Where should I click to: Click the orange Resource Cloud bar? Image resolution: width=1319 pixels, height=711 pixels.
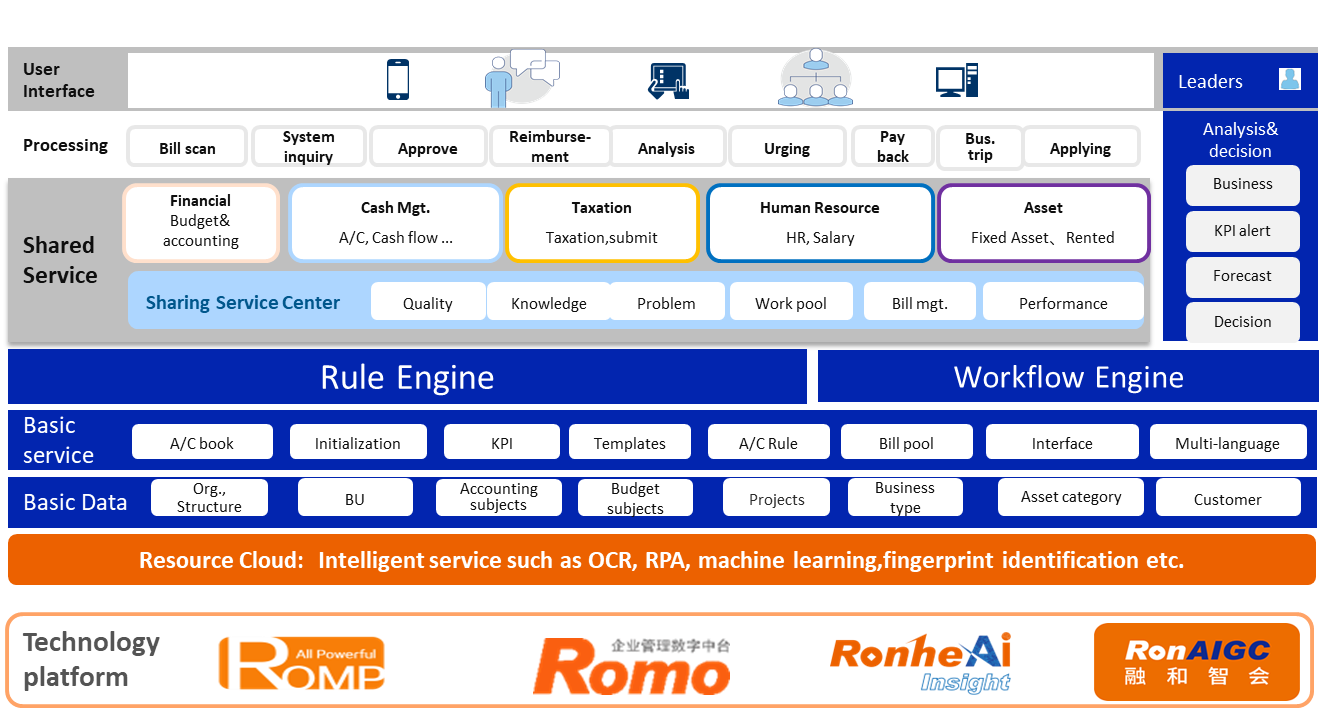click(661, 560)
